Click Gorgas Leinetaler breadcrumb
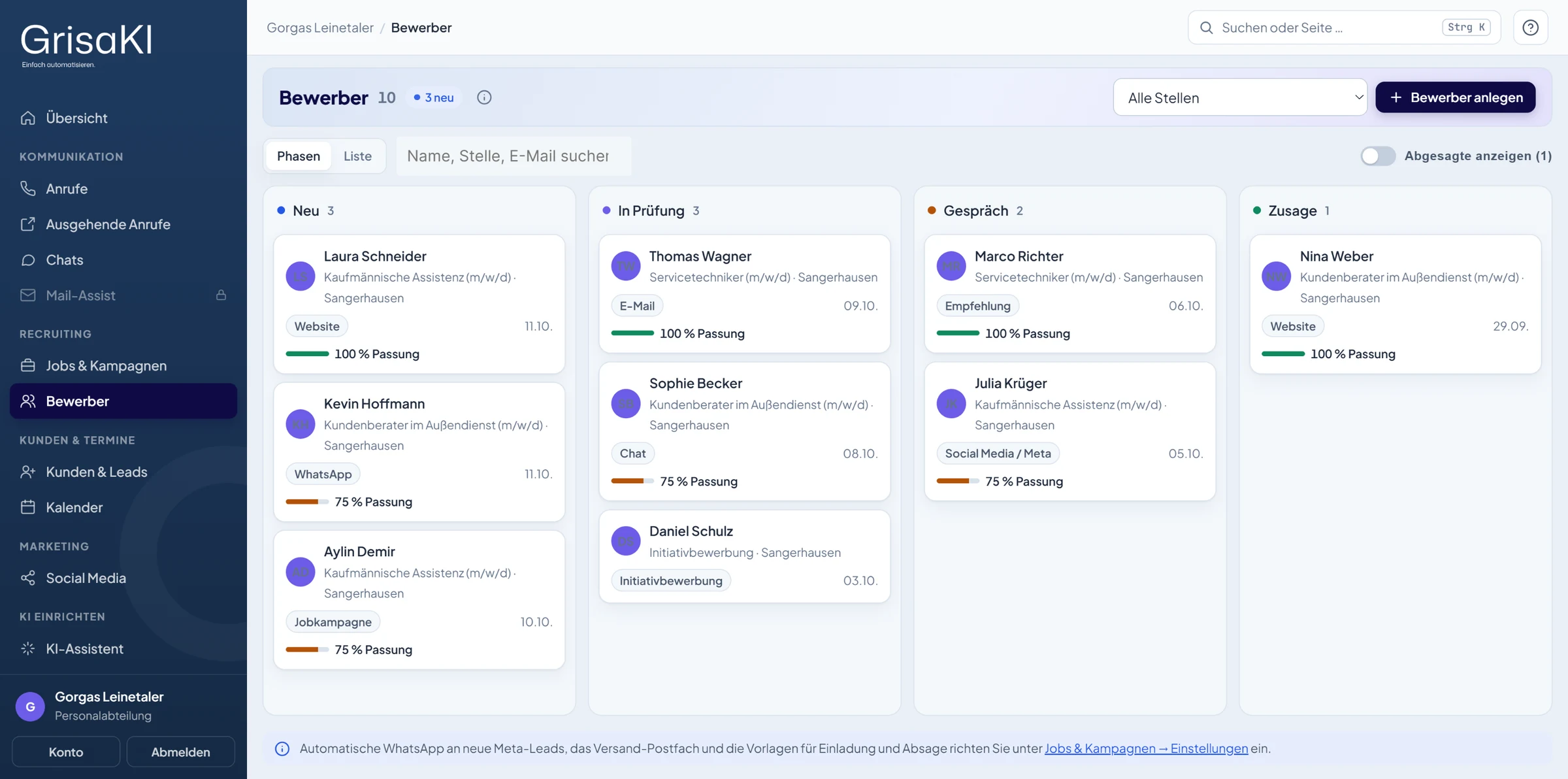This screenshot has height=779, width=1568. pyautogui.click(x=320, y=27)
